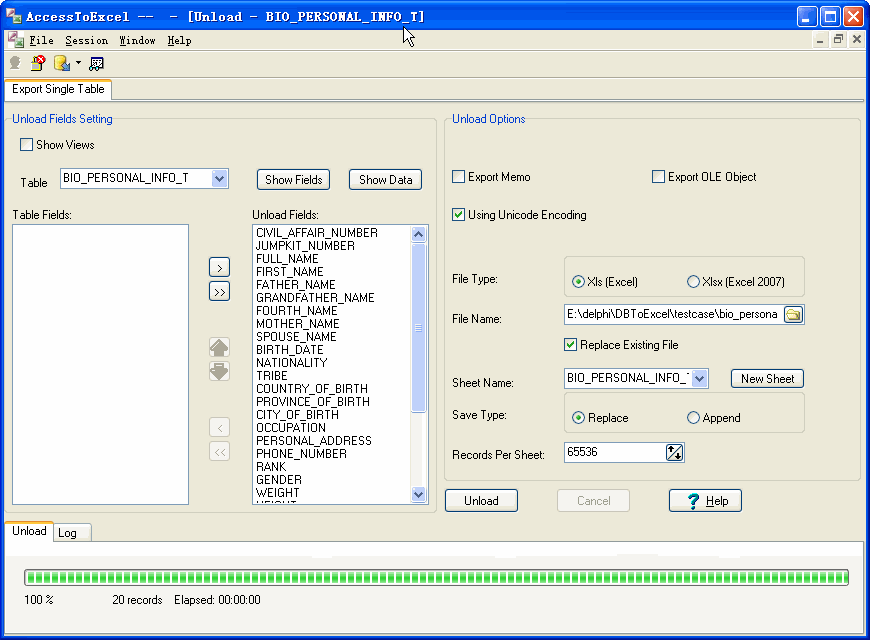Viewport: 870px width, 640px height.
Task: Move field up with up arrow icon
Action: (x=219, y=347)
